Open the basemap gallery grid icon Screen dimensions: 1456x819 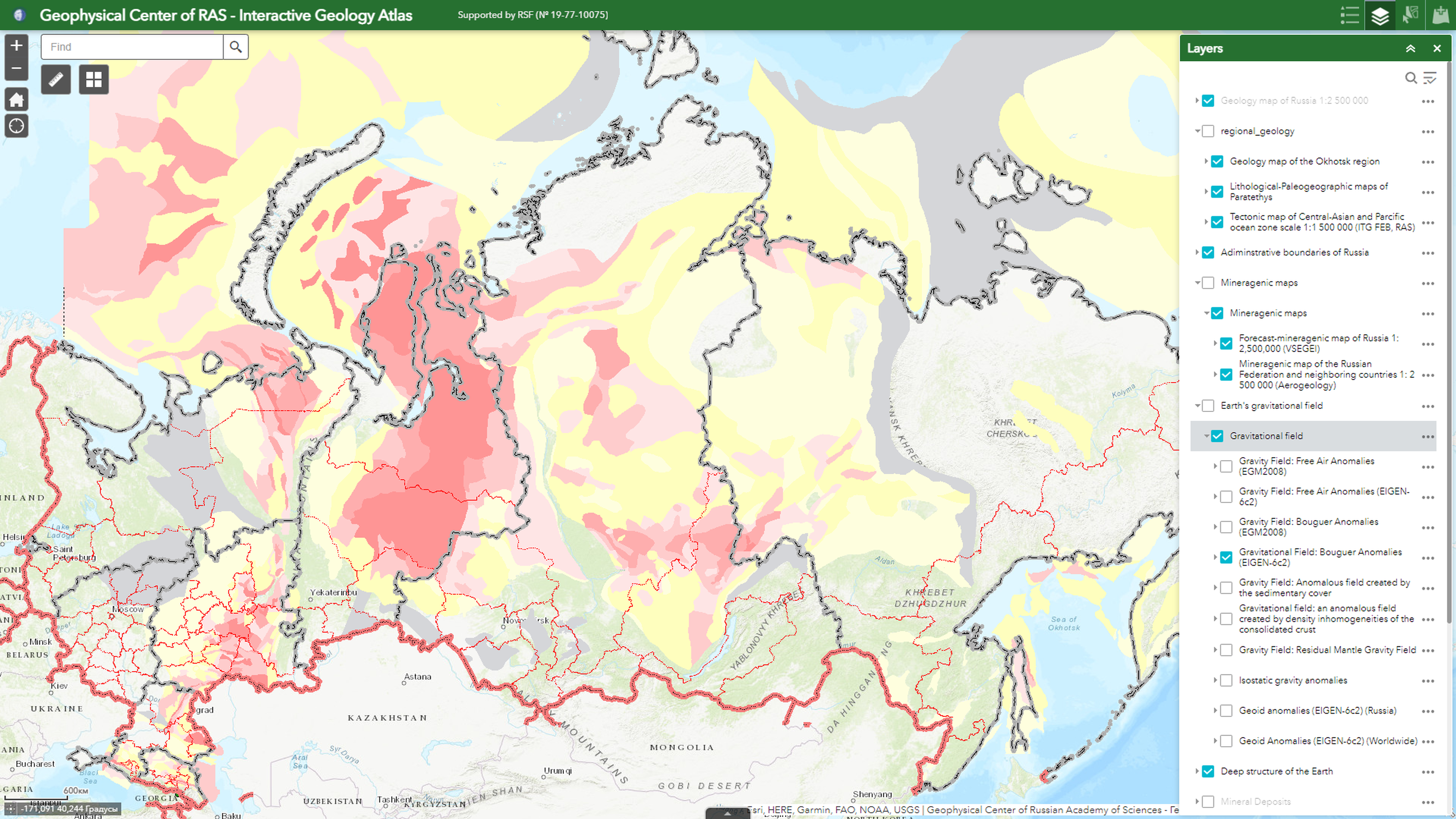click(x=94, y=80)
